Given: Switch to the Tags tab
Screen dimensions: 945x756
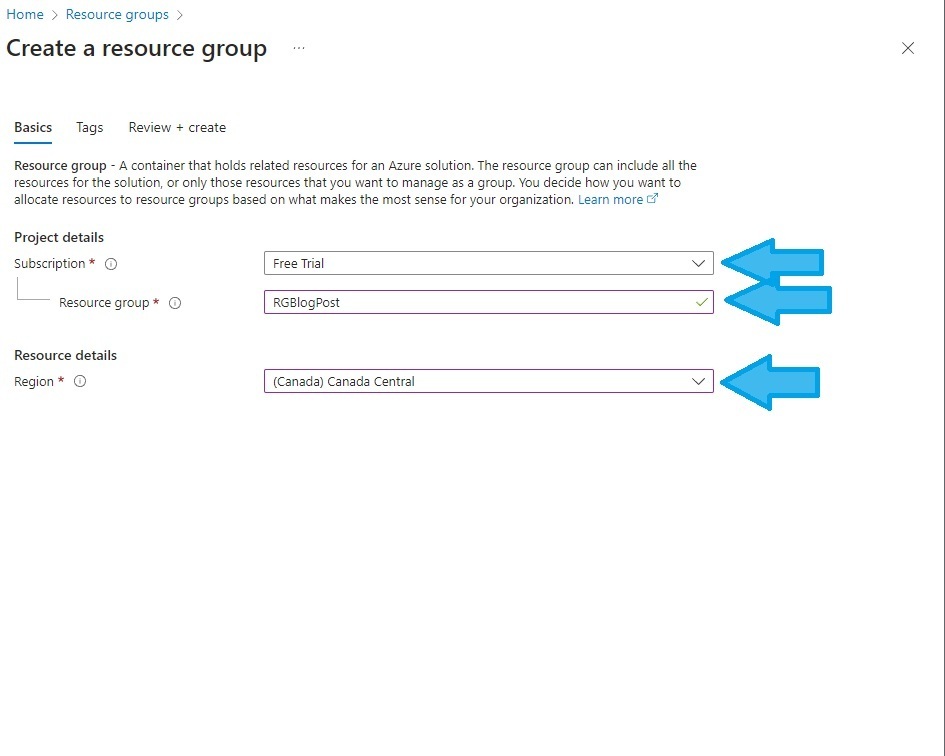Looking at the screenshot, I should point(89,127).
